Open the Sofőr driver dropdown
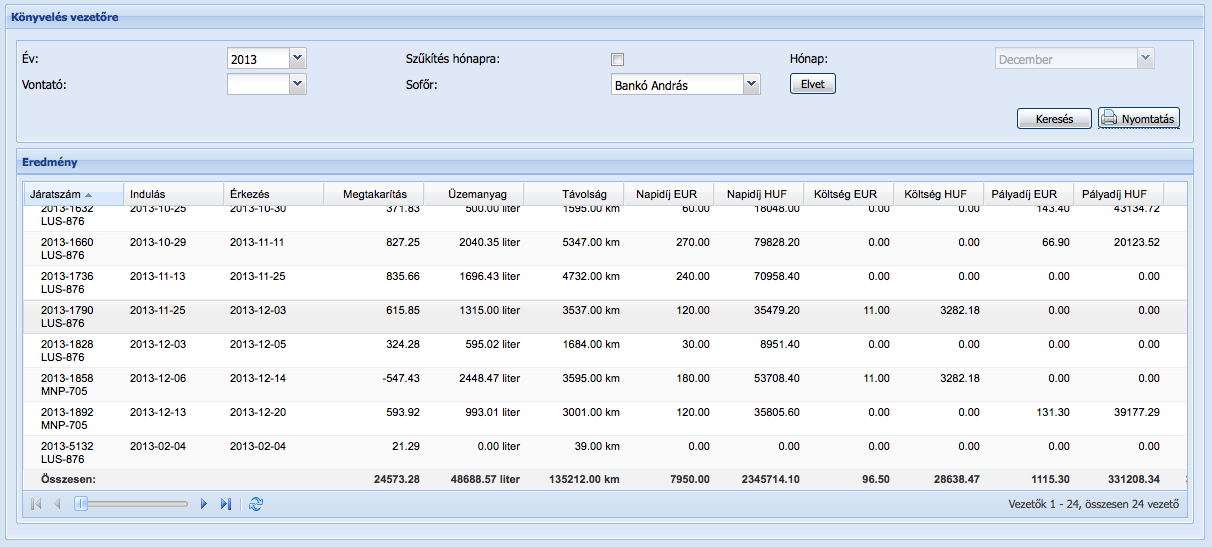1212x547 pixels. [x=752, y=85]
